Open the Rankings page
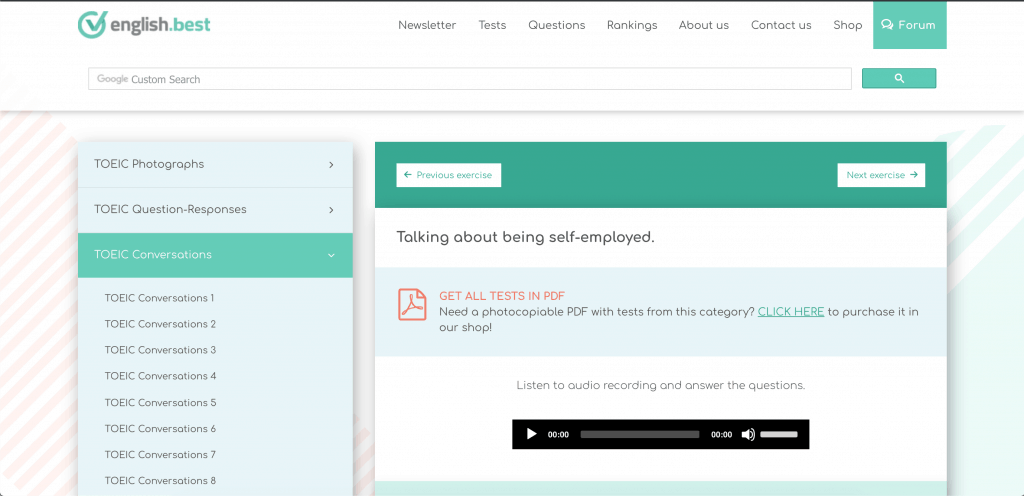 (632, 25)
